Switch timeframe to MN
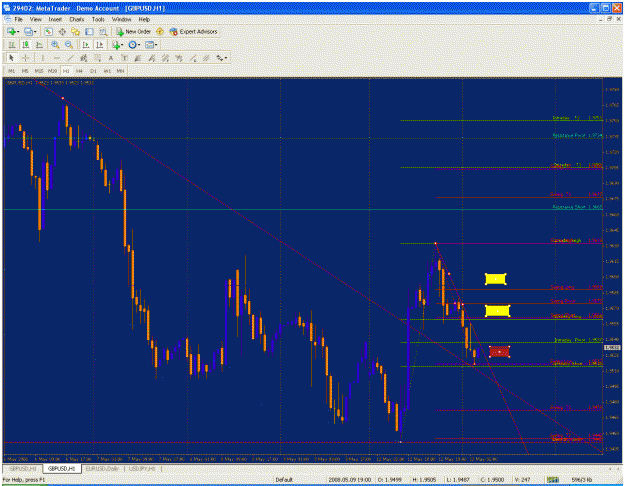The width and height of the screenshot is (625, 486). point(120,71)
